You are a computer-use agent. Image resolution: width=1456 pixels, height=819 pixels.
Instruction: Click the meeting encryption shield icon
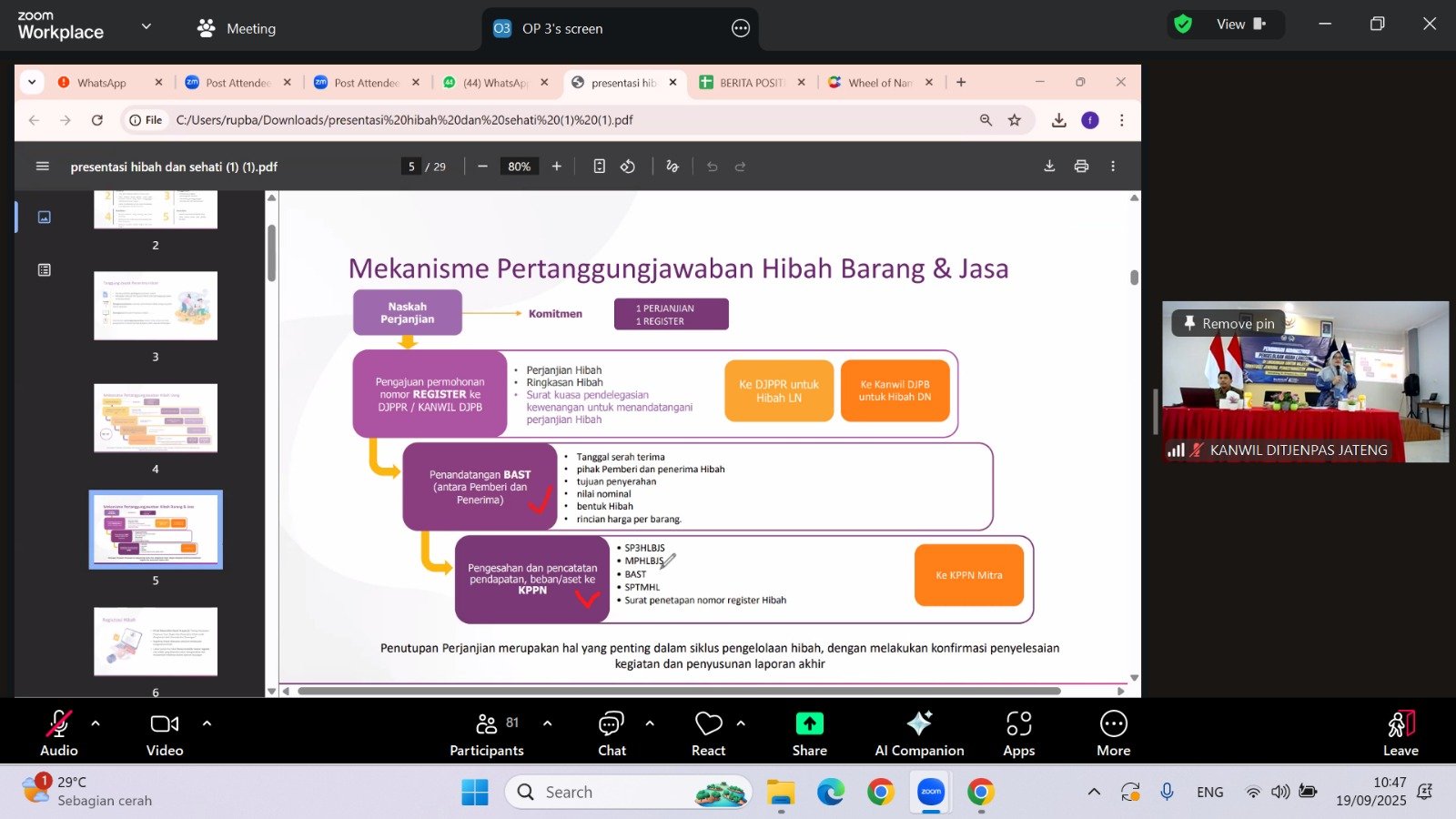point(1183,25)
